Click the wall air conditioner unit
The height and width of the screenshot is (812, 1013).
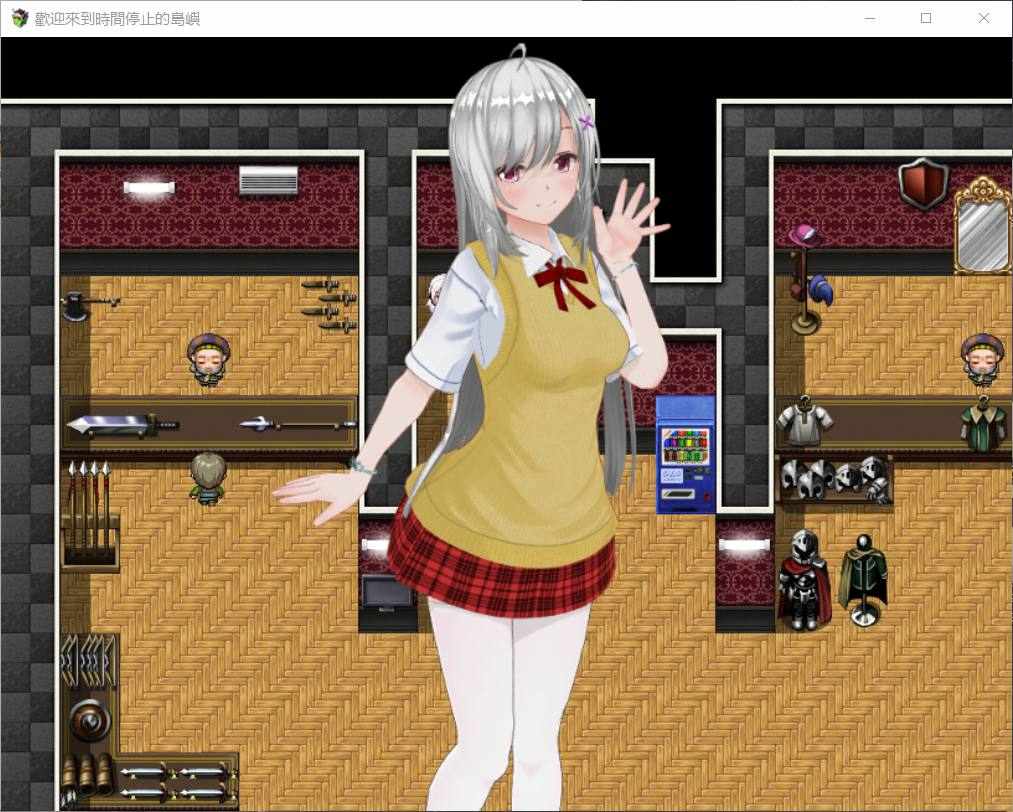[x=268, y=180]
